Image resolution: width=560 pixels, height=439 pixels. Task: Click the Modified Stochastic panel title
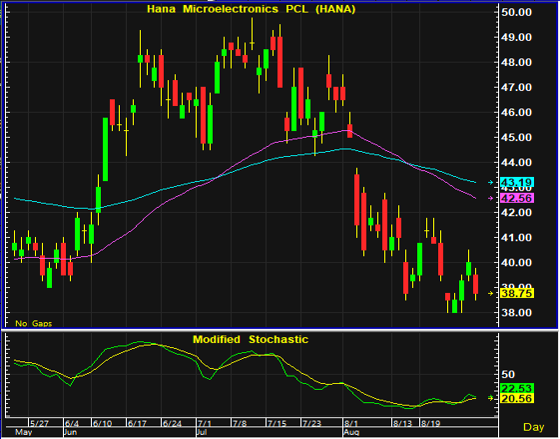(250, 339)
